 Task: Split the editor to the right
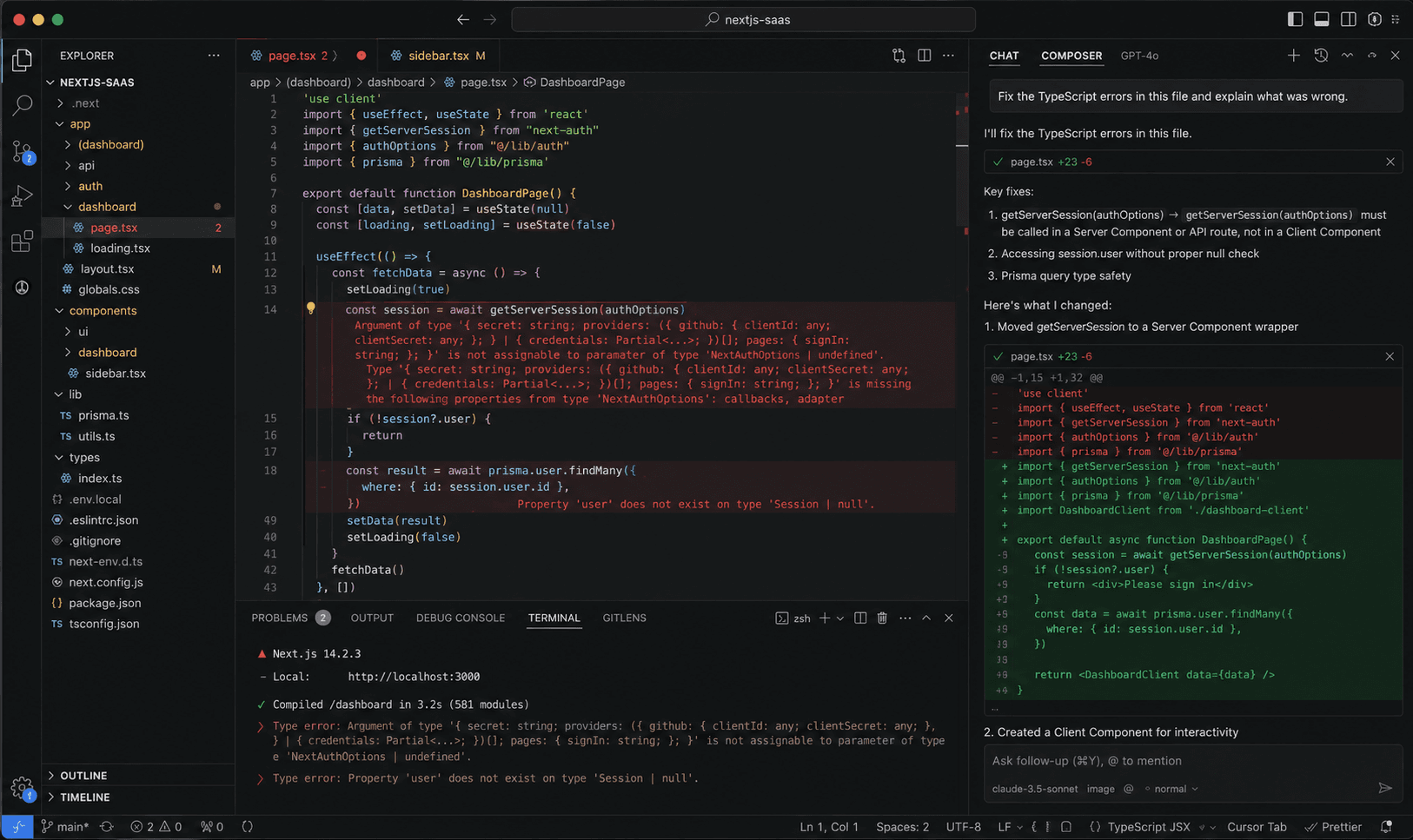[924, 56]
